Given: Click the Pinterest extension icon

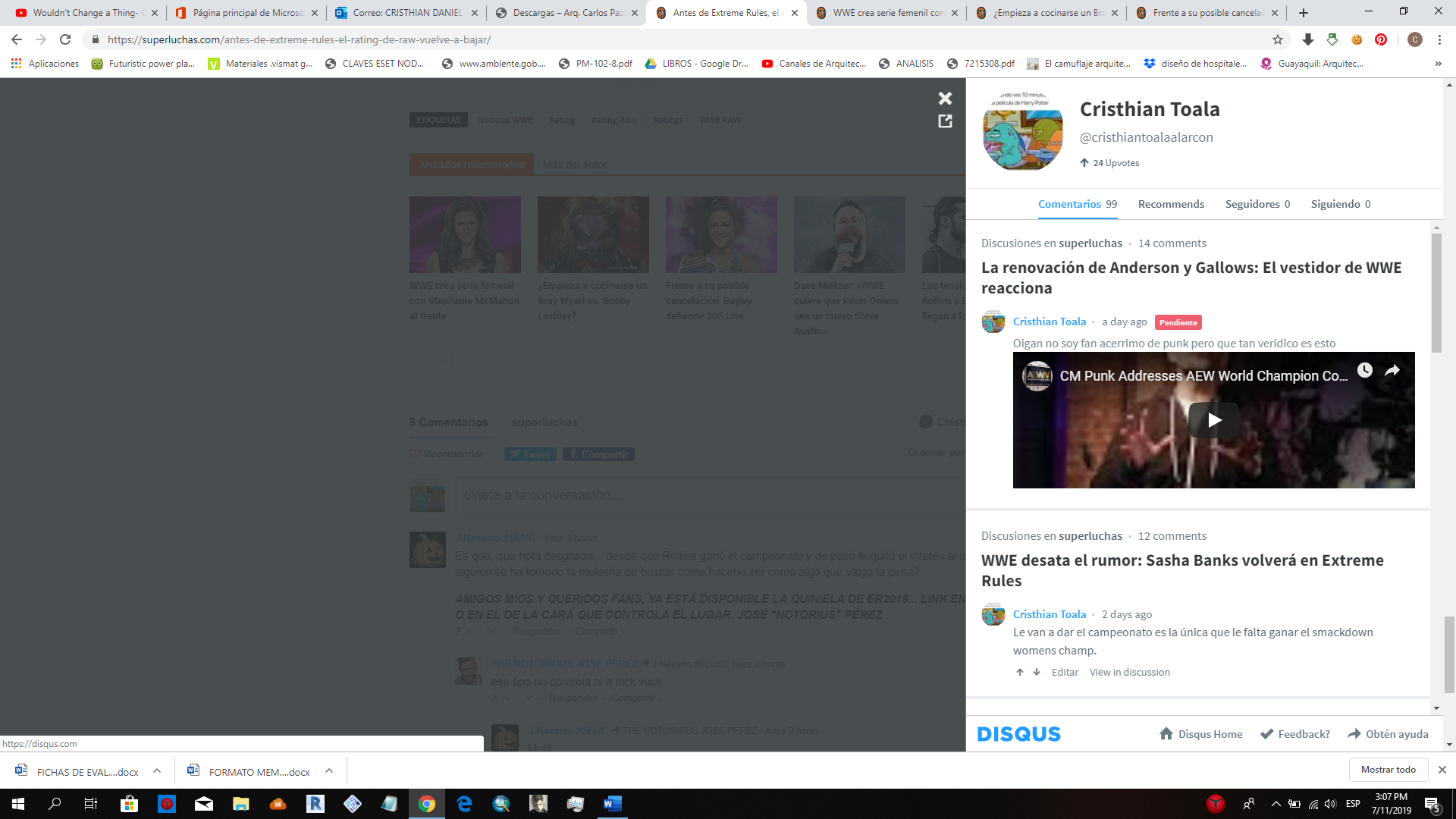Looking at the screenshot, I should click(x=1381, y=39).
